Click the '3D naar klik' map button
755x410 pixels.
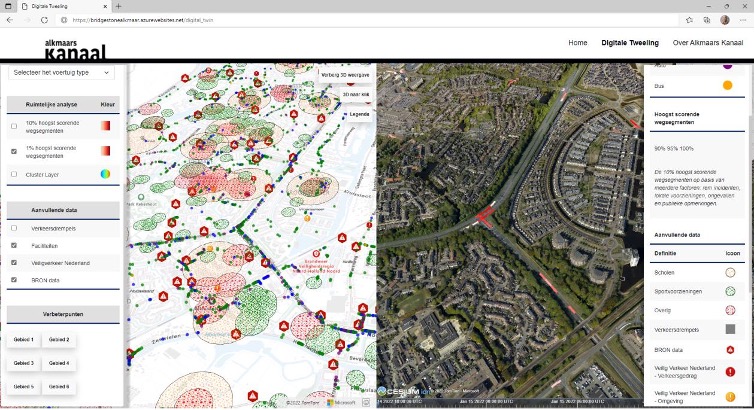[x=355, y=94]
